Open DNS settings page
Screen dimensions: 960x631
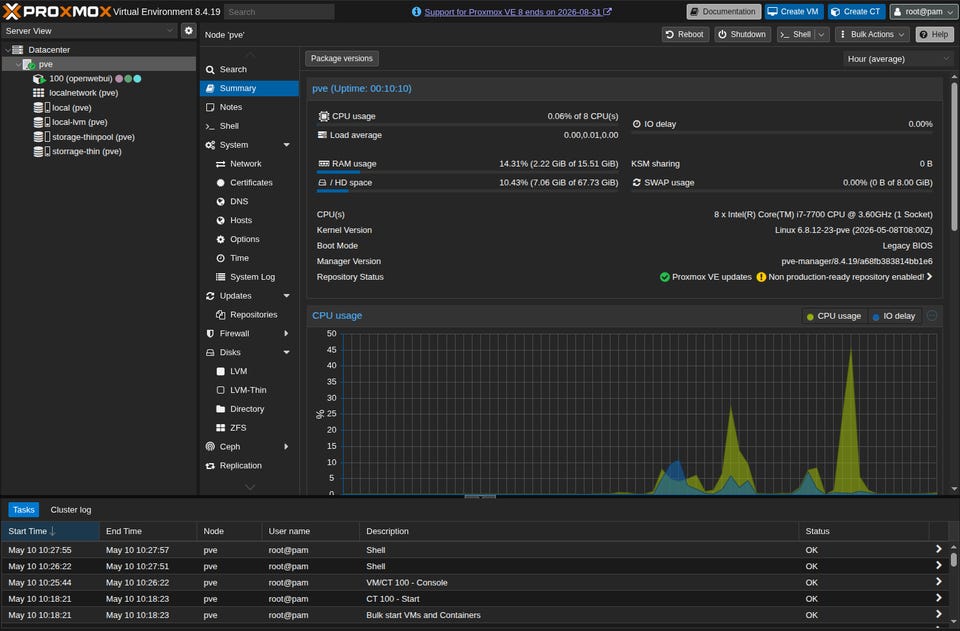(x=249, y=201)
